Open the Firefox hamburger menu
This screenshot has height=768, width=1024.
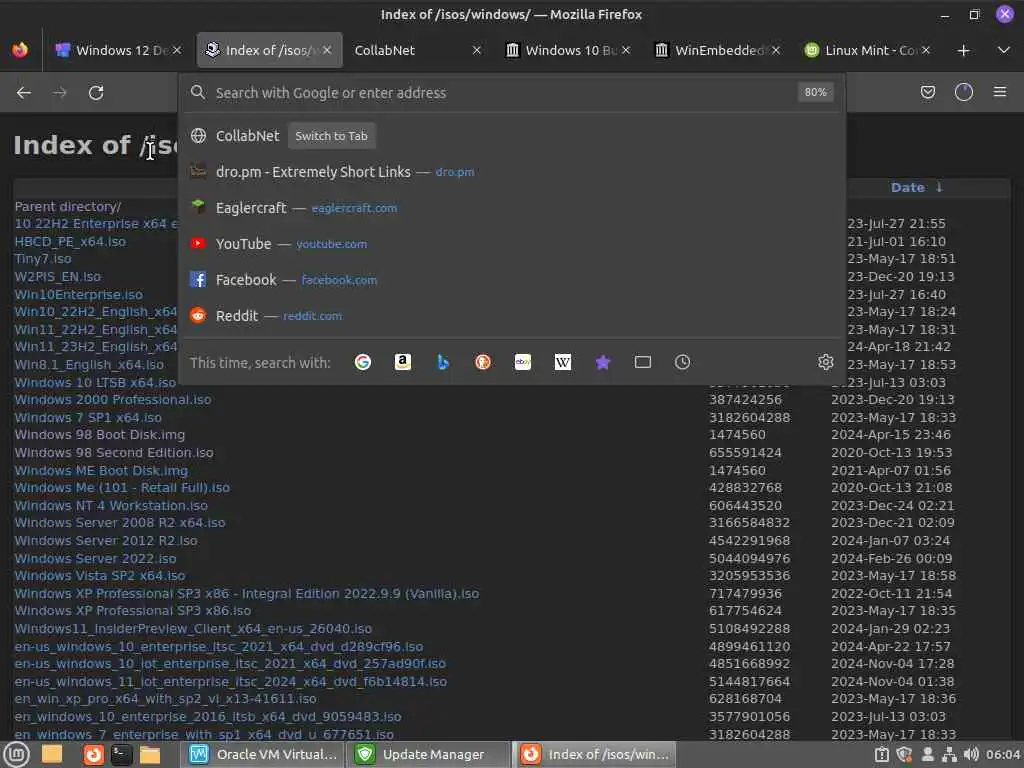[x=1000, y=92]
